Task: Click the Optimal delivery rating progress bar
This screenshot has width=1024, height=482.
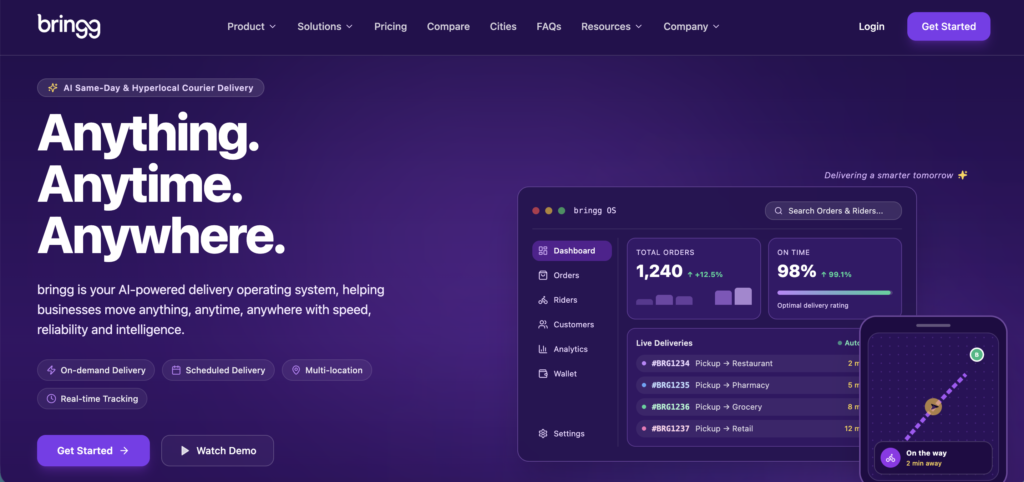Action: 835,293
